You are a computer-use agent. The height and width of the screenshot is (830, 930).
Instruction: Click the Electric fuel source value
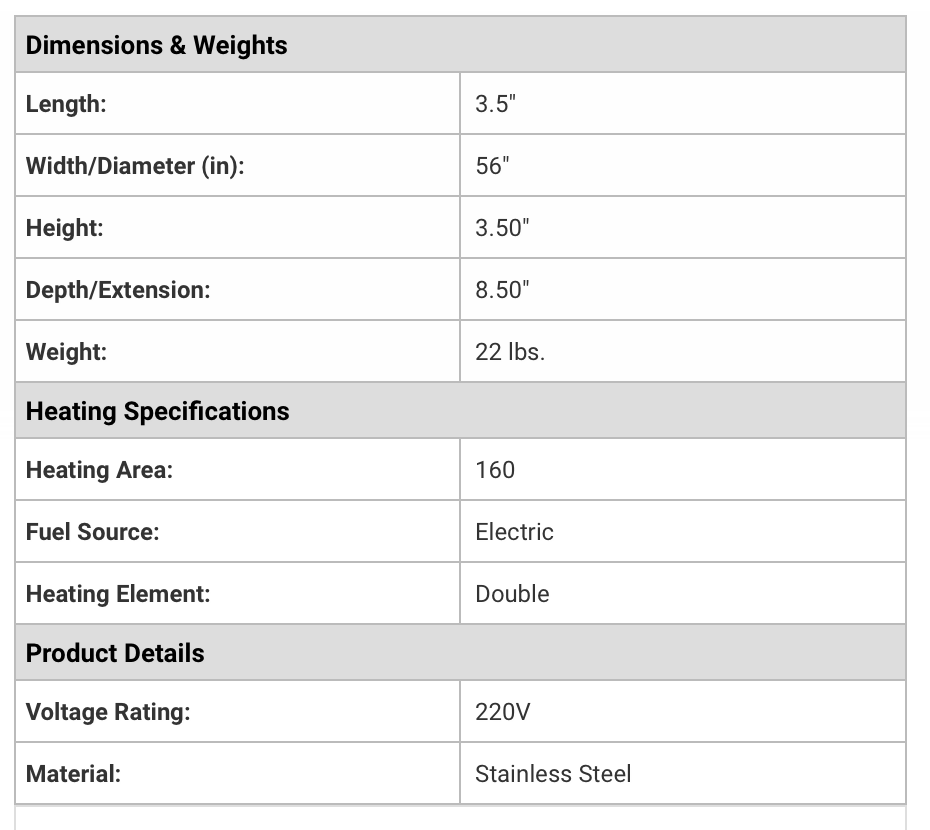click(x=514, y=532)
